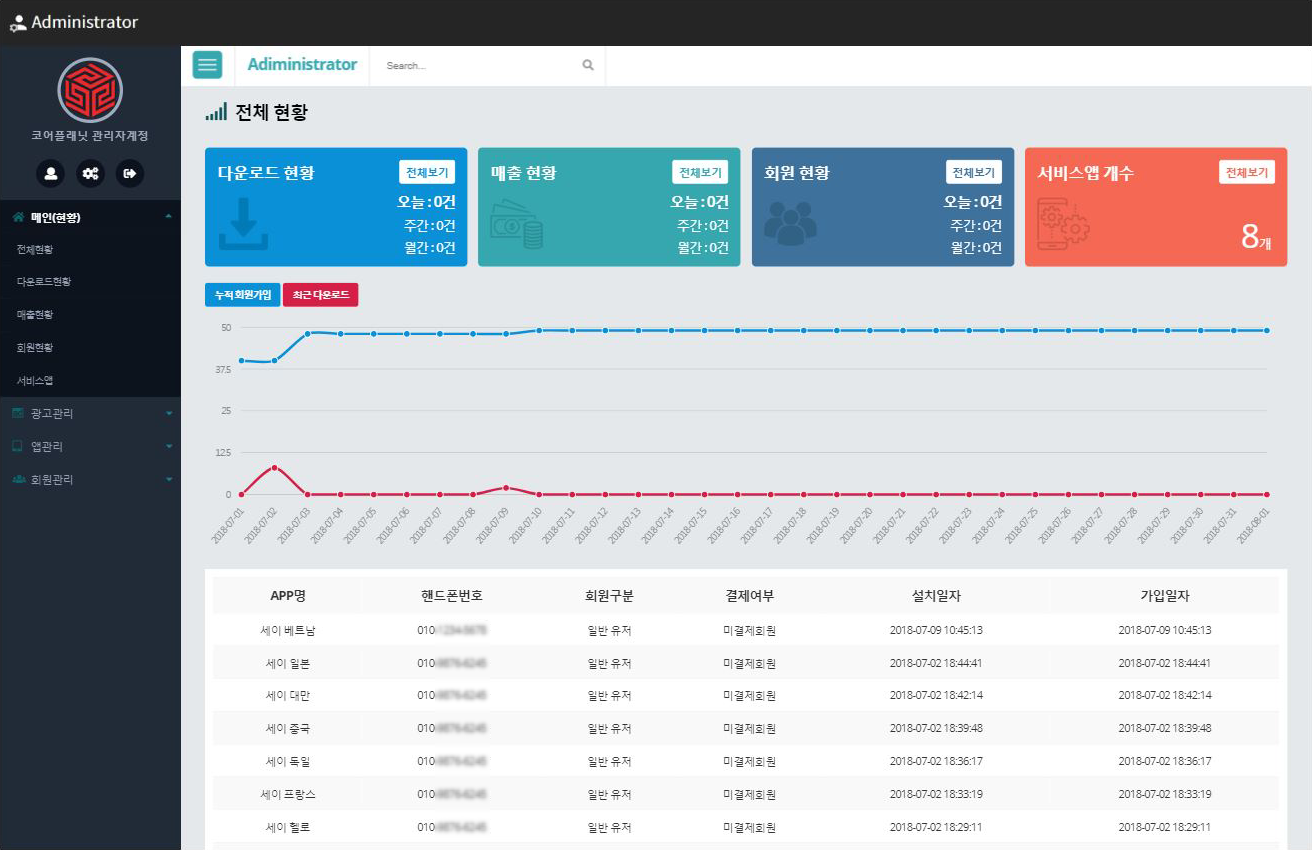Select the 세이 헬로 app name cell
Image resolution: width=1312 pixels, height=850 pixels.
[288, 827]
